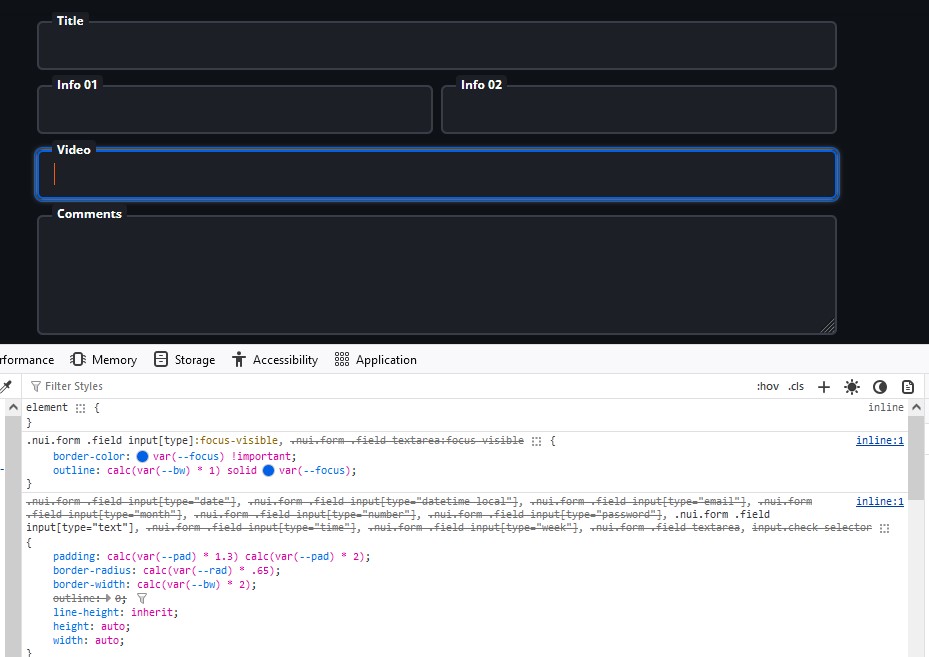The height and width of the screenshot is (657, 929).
Task: Click filter icon beside outline property
Action: (x=141, y=598)
